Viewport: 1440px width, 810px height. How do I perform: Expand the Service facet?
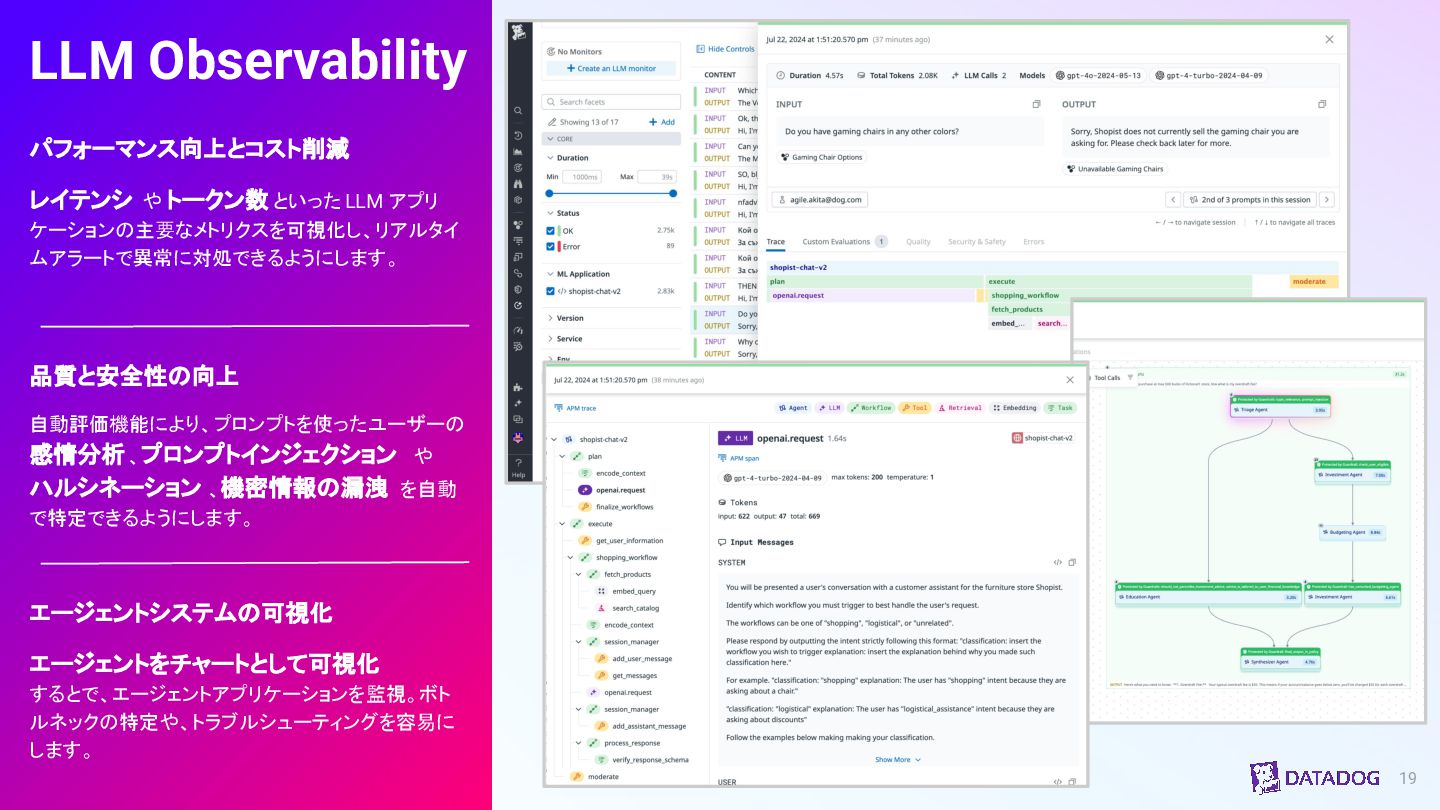[x=550, y=339]
